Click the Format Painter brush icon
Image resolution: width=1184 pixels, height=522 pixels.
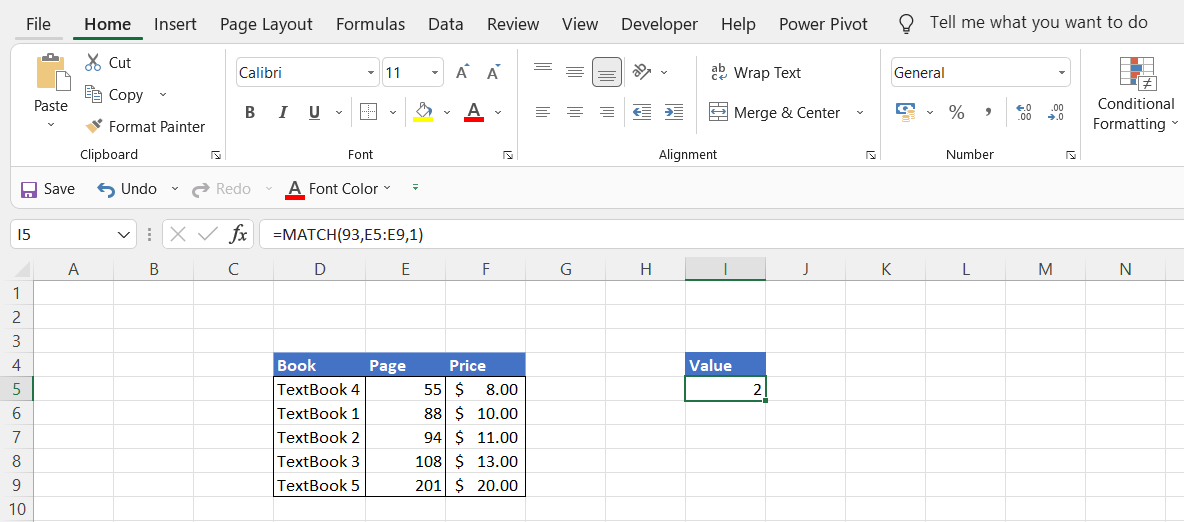click(x=94, y=126)
